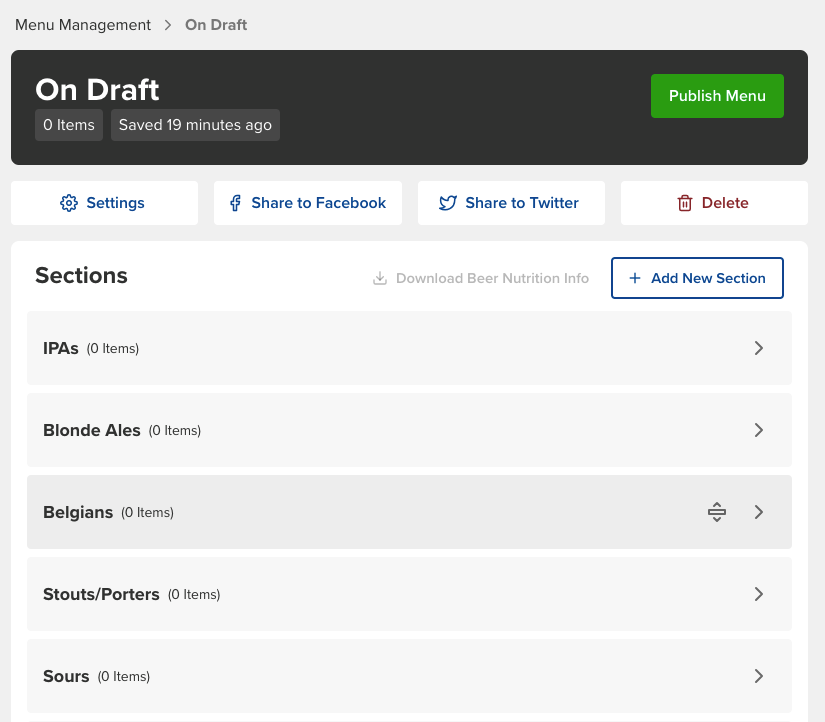Screen dimensions: 825x722
Task: Go back to Menu Management breadcrumb
Action: coord(83,25)
